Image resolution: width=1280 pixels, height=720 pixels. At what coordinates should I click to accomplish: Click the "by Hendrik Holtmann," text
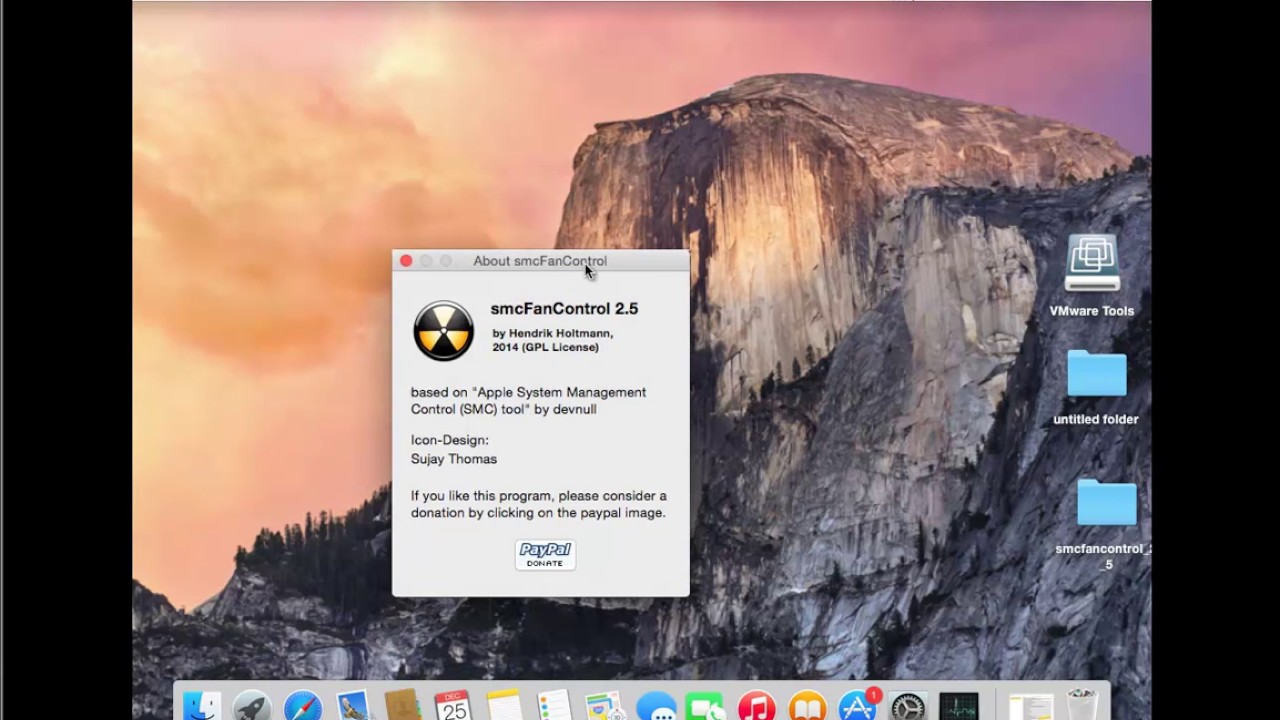[553, 333]
